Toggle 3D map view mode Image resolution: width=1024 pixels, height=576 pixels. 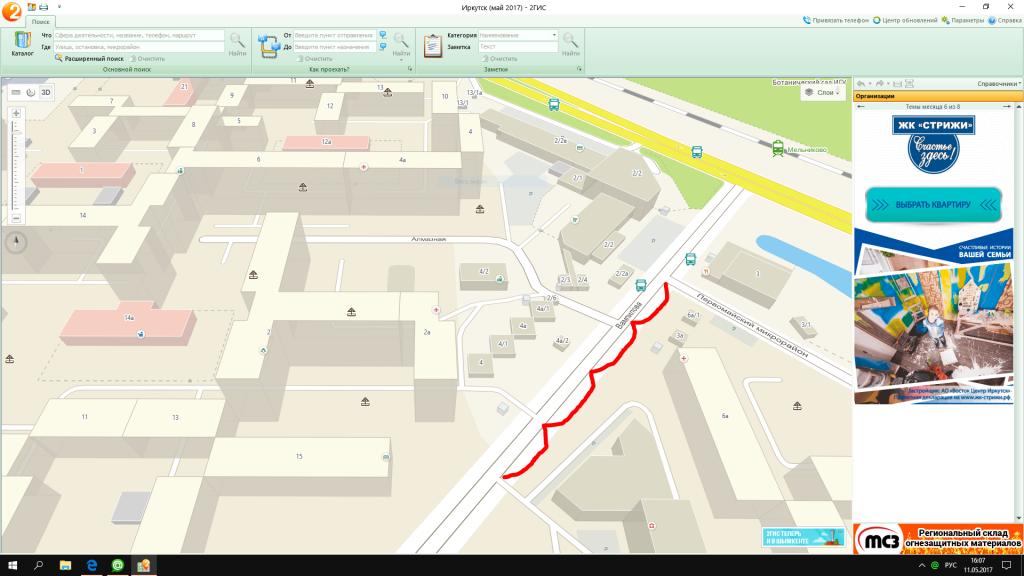pos(46,93)
